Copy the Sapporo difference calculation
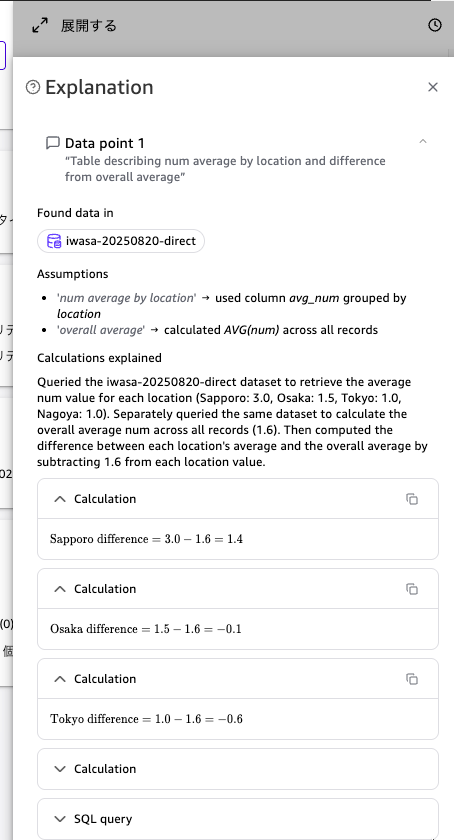 412,499
